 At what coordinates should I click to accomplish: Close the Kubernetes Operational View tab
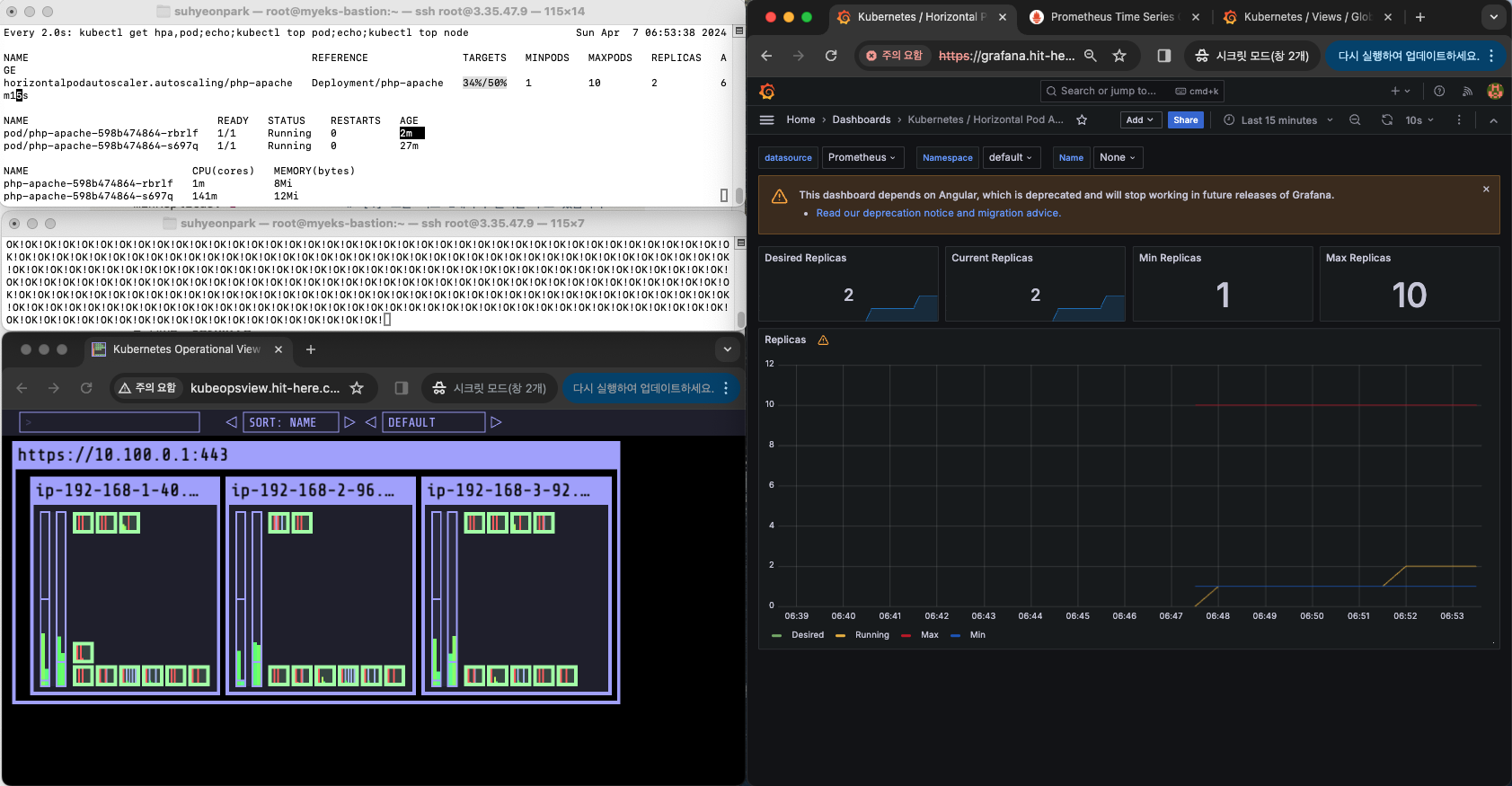(279, 349)
